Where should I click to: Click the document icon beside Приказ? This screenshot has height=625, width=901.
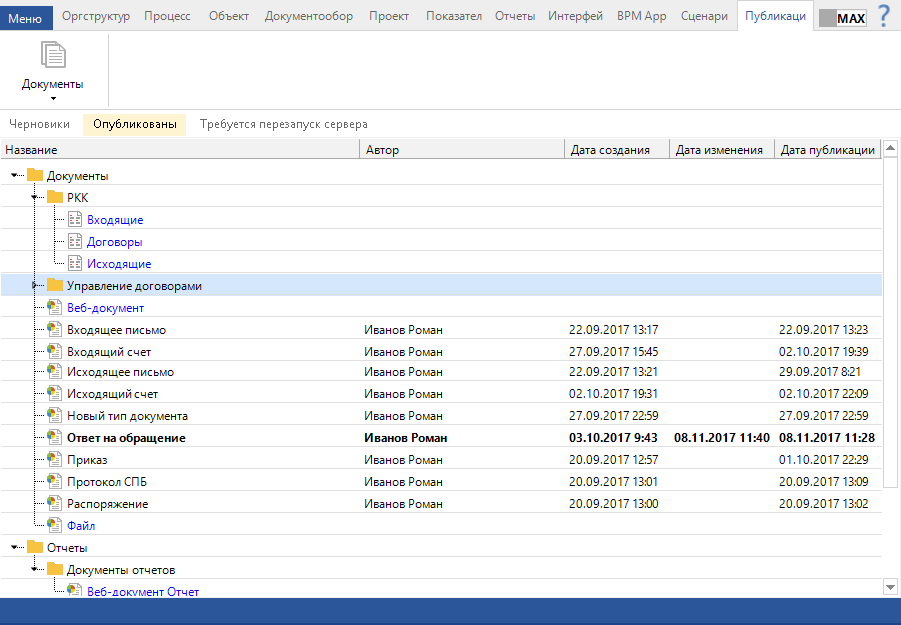(55, 460)
